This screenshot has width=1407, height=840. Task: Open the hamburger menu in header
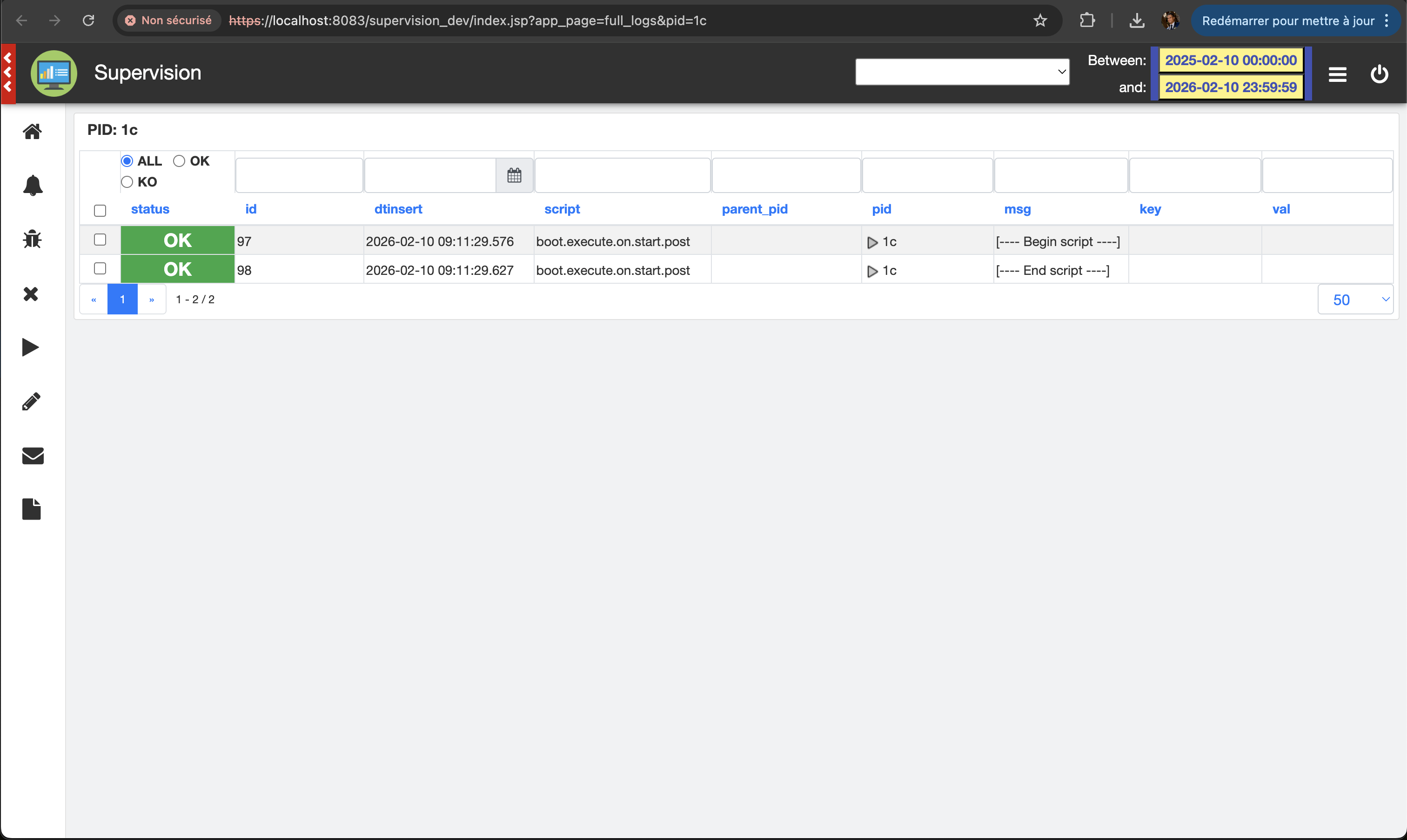pyautogui.click(x=1337, y=74)
